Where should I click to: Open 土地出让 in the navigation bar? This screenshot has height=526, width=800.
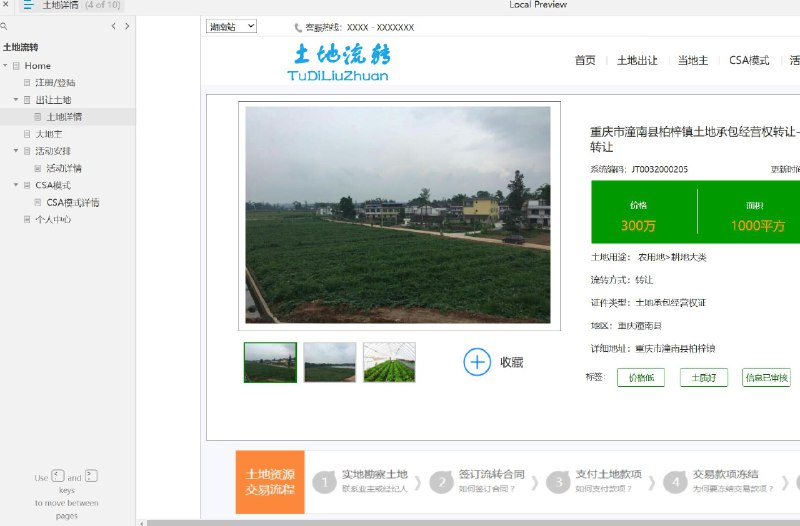pyautogui.click(x=637, y=60)
